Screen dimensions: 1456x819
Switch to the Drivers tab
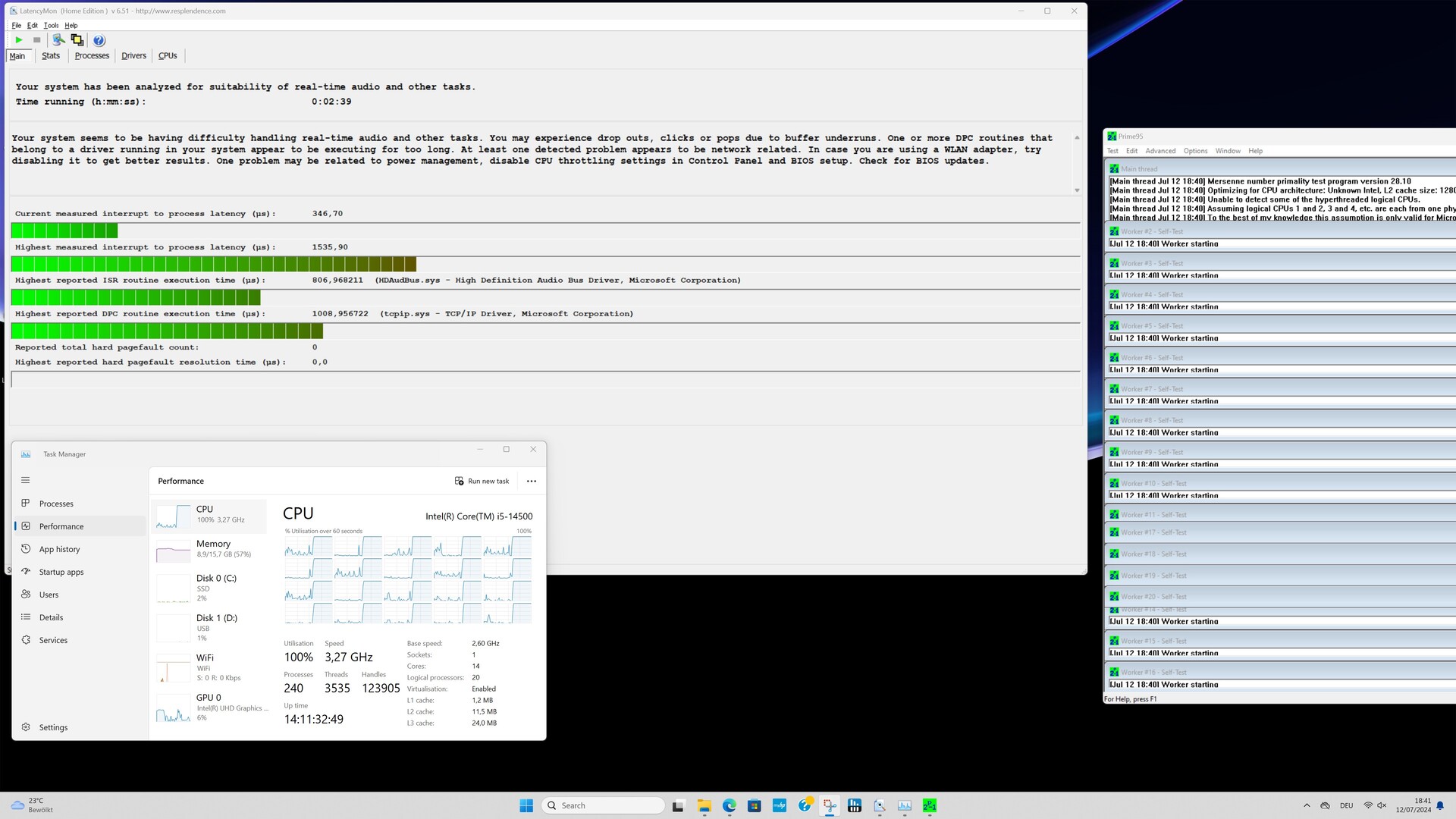pos(133,55)
